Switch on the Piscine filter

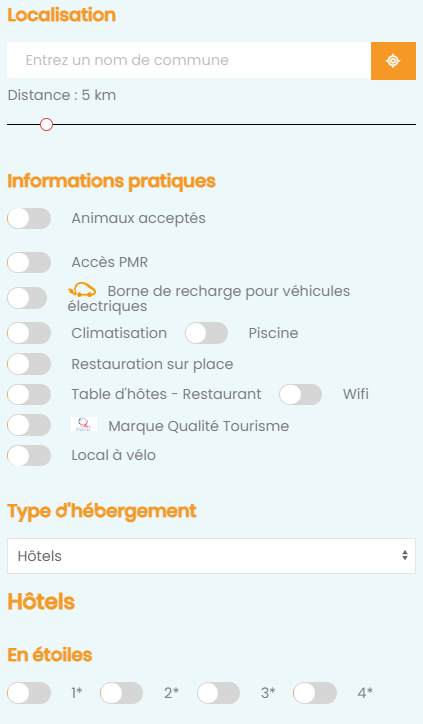[206, 333]
